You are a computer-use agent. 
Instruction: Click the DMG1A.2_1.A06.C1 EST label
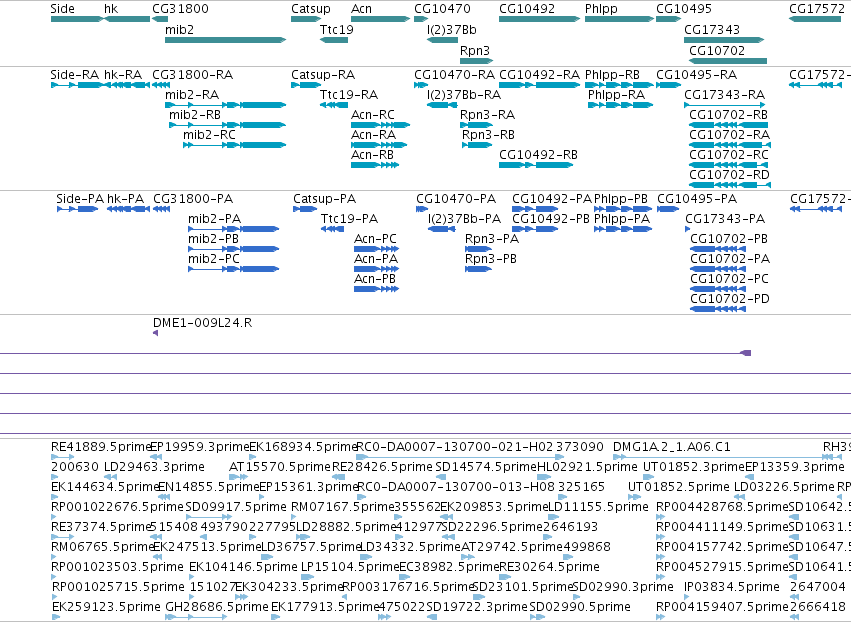671,447
